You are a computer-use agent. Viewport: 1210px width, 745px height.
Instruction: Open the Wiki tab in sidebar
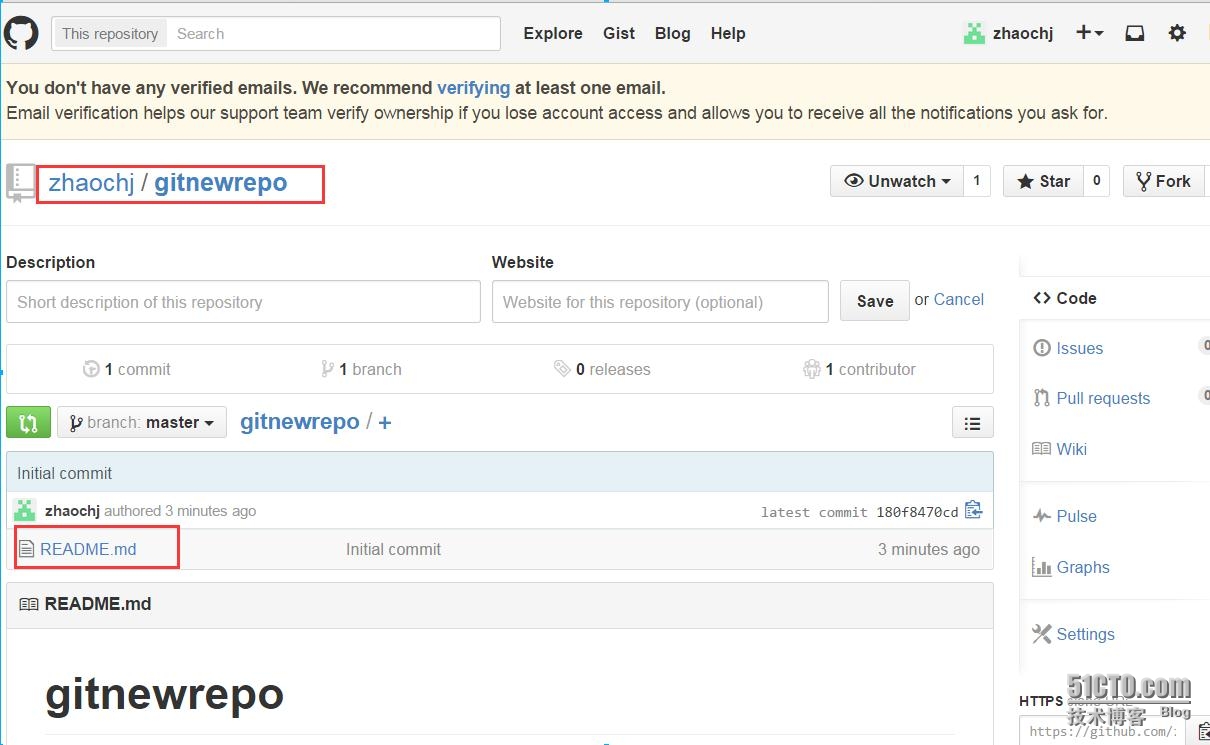[1060, 449]
